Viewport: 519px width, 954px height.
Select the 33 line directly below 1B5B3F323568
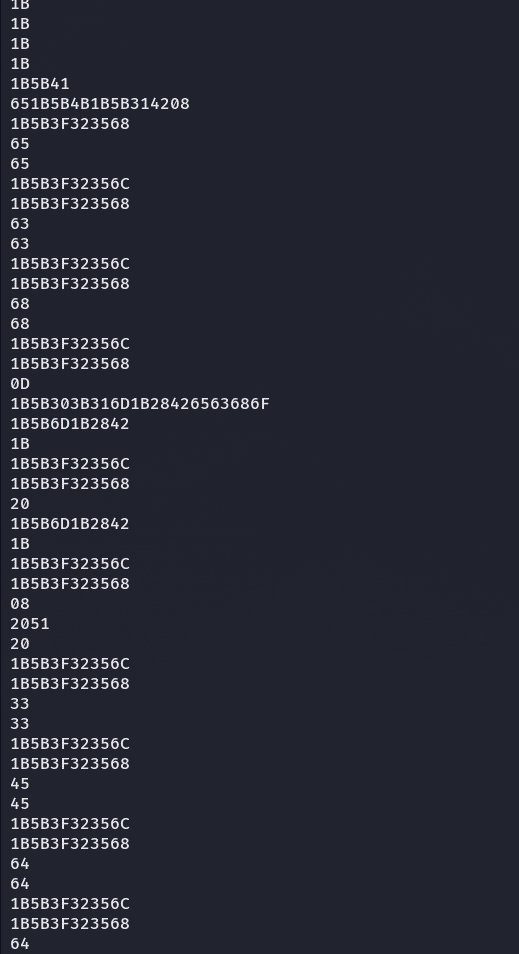tap(20, 704)
